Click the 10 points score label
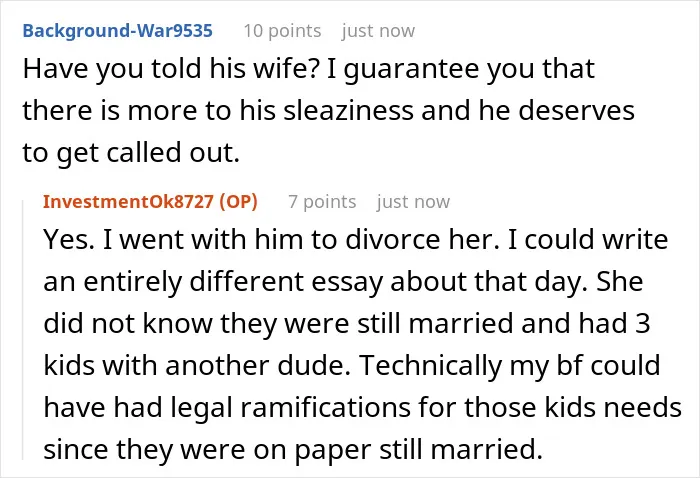Screen dimensions: 700x478 (x=282, y=31)
